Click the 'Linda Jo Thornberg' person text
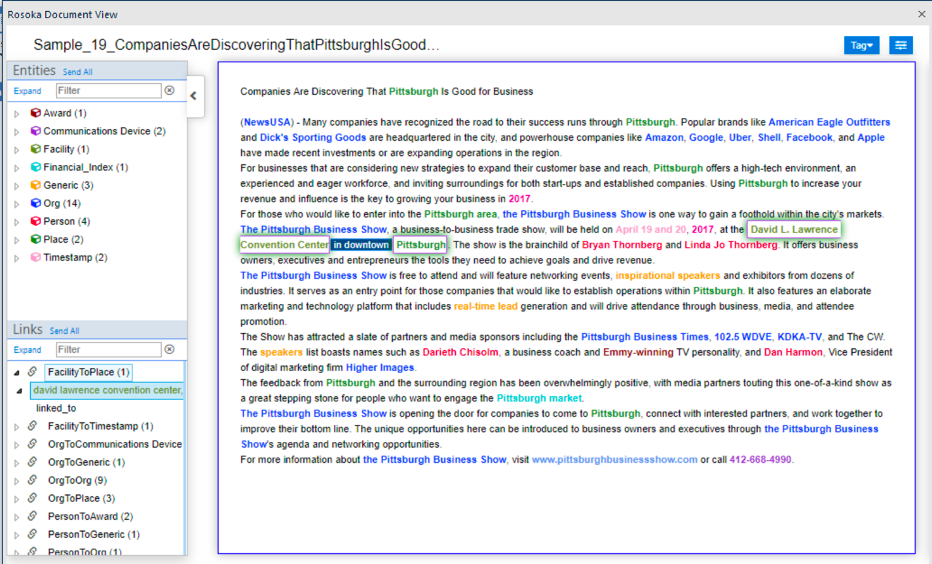Image resolution: width=932 pixels, height=564 pixels. tap(731, 245)
